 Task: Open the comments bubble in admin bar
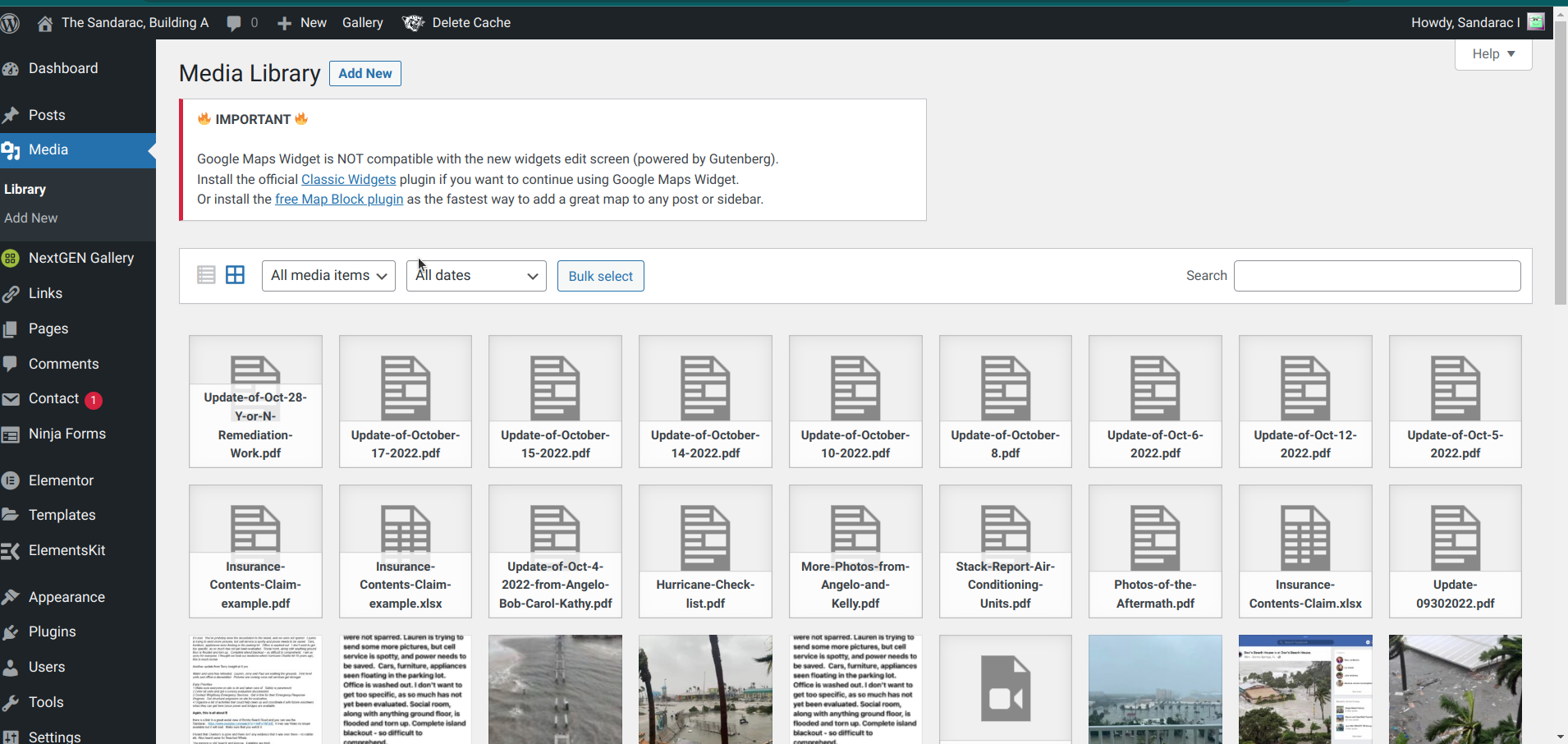click(235, 23)
